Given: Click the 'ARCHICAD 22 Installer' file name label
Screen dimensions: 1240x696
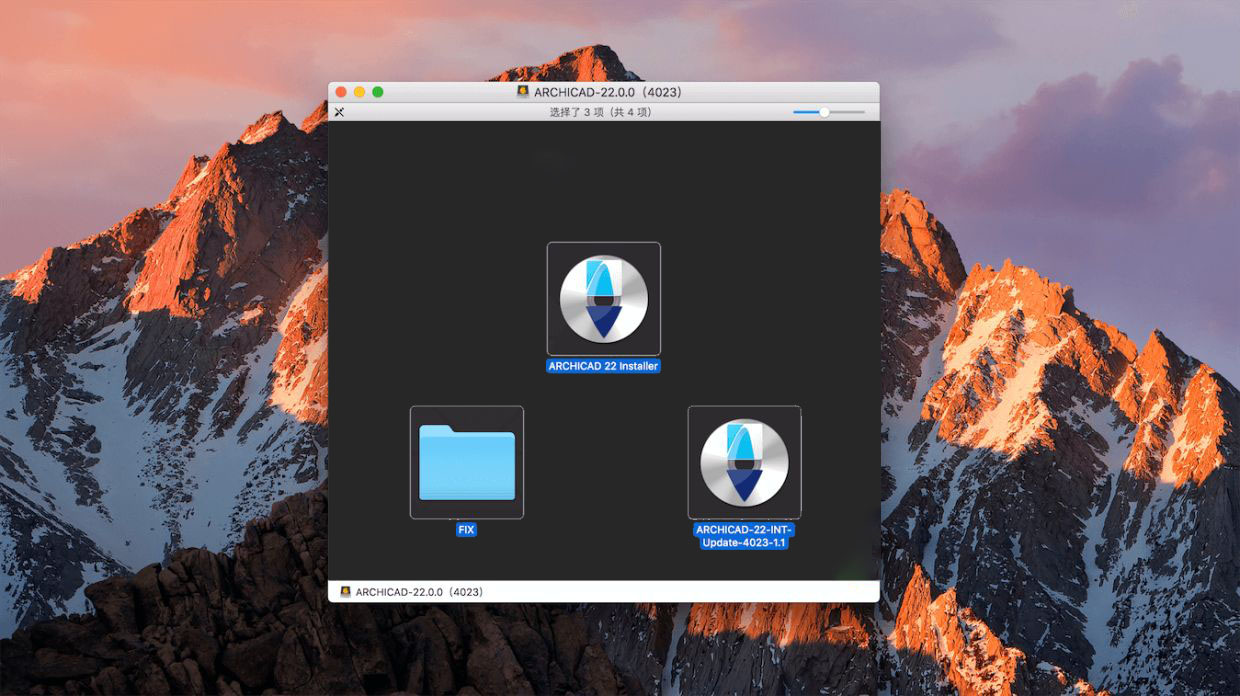Looking at the screenshot, I should 604,366.
